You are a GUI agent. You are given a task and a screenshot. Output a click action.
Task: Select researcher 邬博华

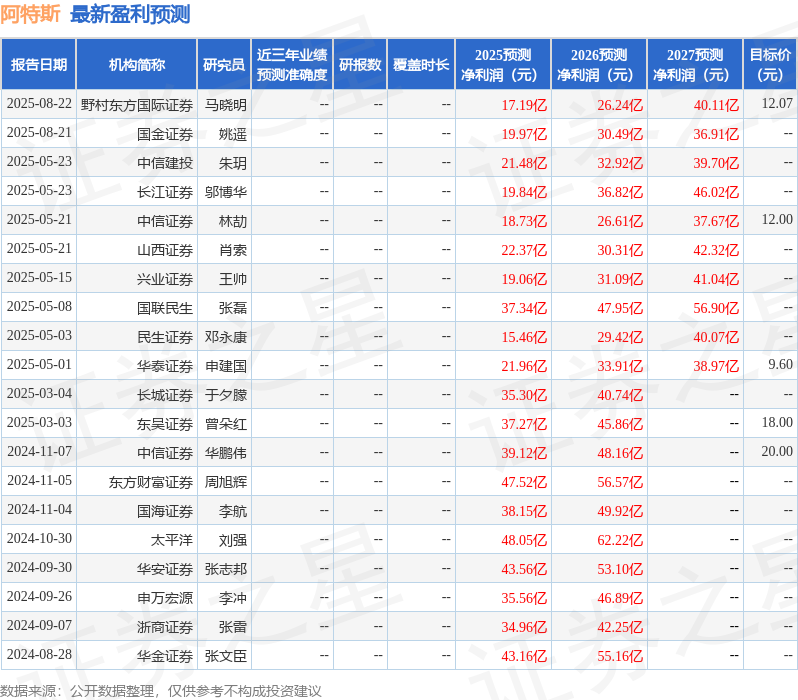(225, 192)
